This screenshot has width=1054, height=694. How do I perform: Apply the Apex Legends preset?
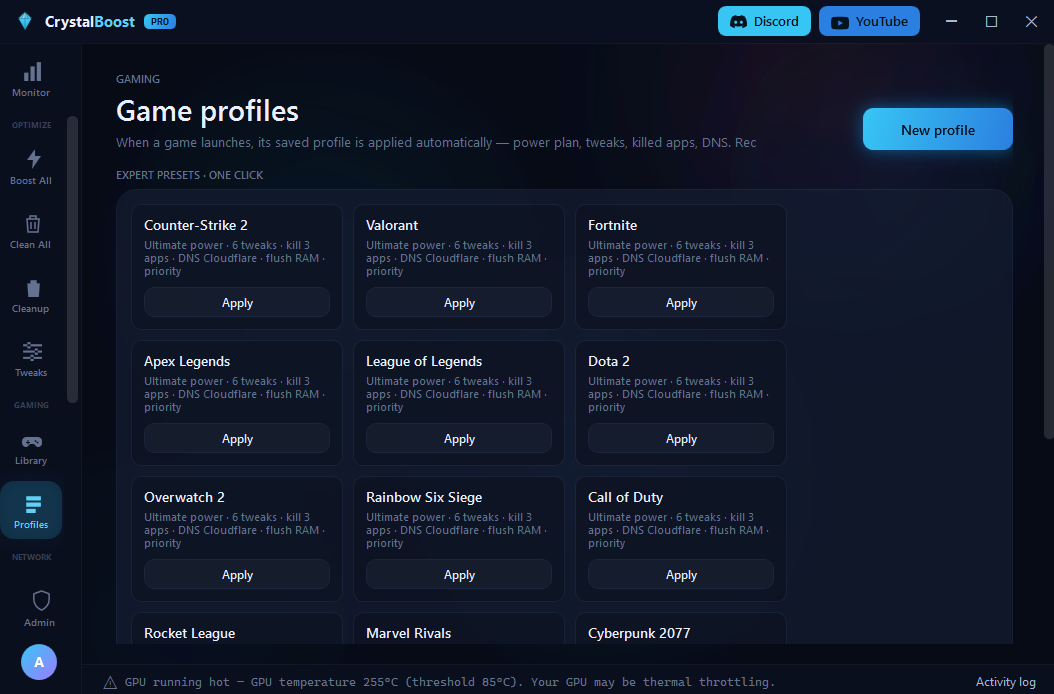click(x=237, y=438)
